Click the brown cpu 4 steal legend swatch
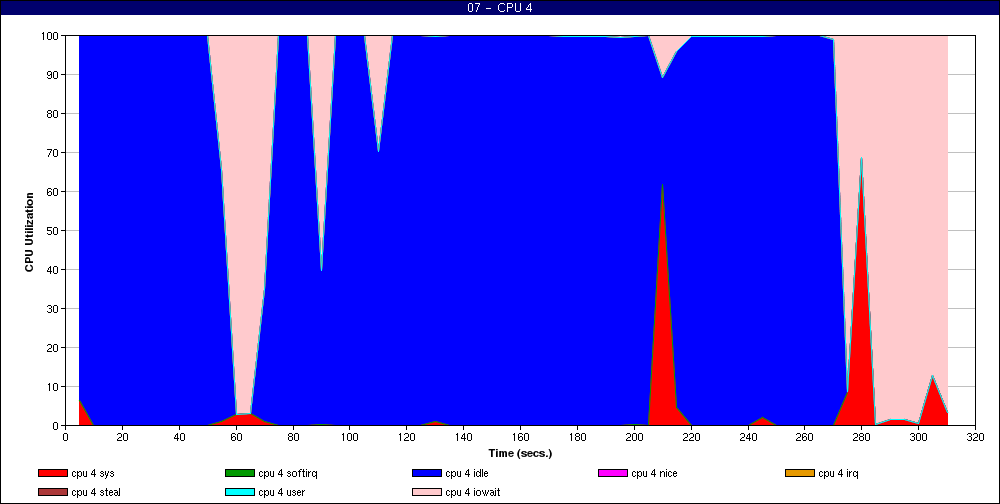1000x504 pixels. [52, 493]
